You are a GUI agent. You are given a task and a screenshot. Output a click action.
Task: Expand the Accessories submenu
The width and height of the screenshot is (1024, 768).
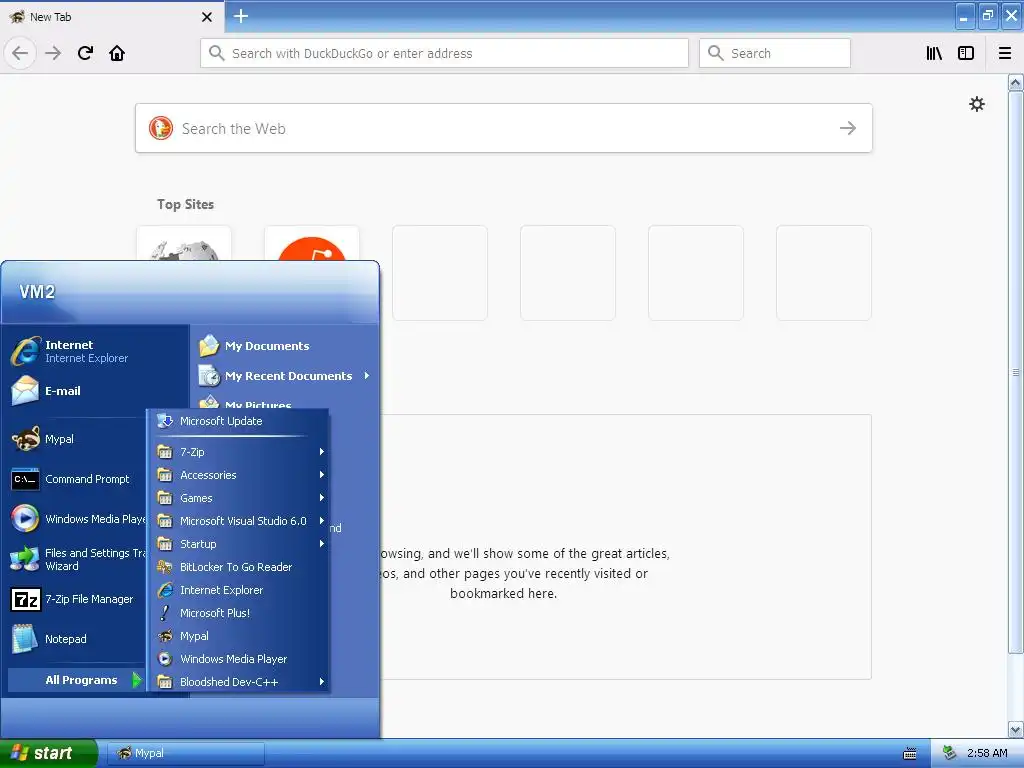pos(237,475)
